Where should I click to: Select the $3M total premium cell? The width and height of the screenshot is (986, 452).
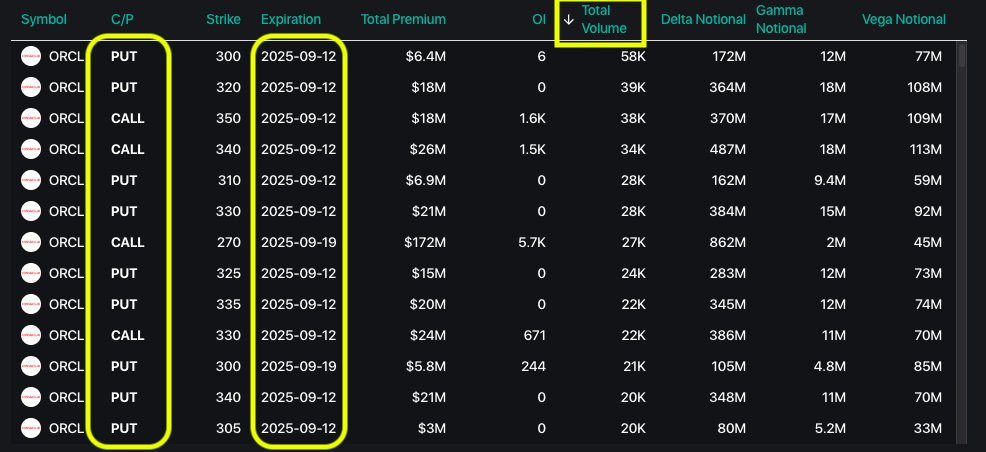[x=432, y=428]
